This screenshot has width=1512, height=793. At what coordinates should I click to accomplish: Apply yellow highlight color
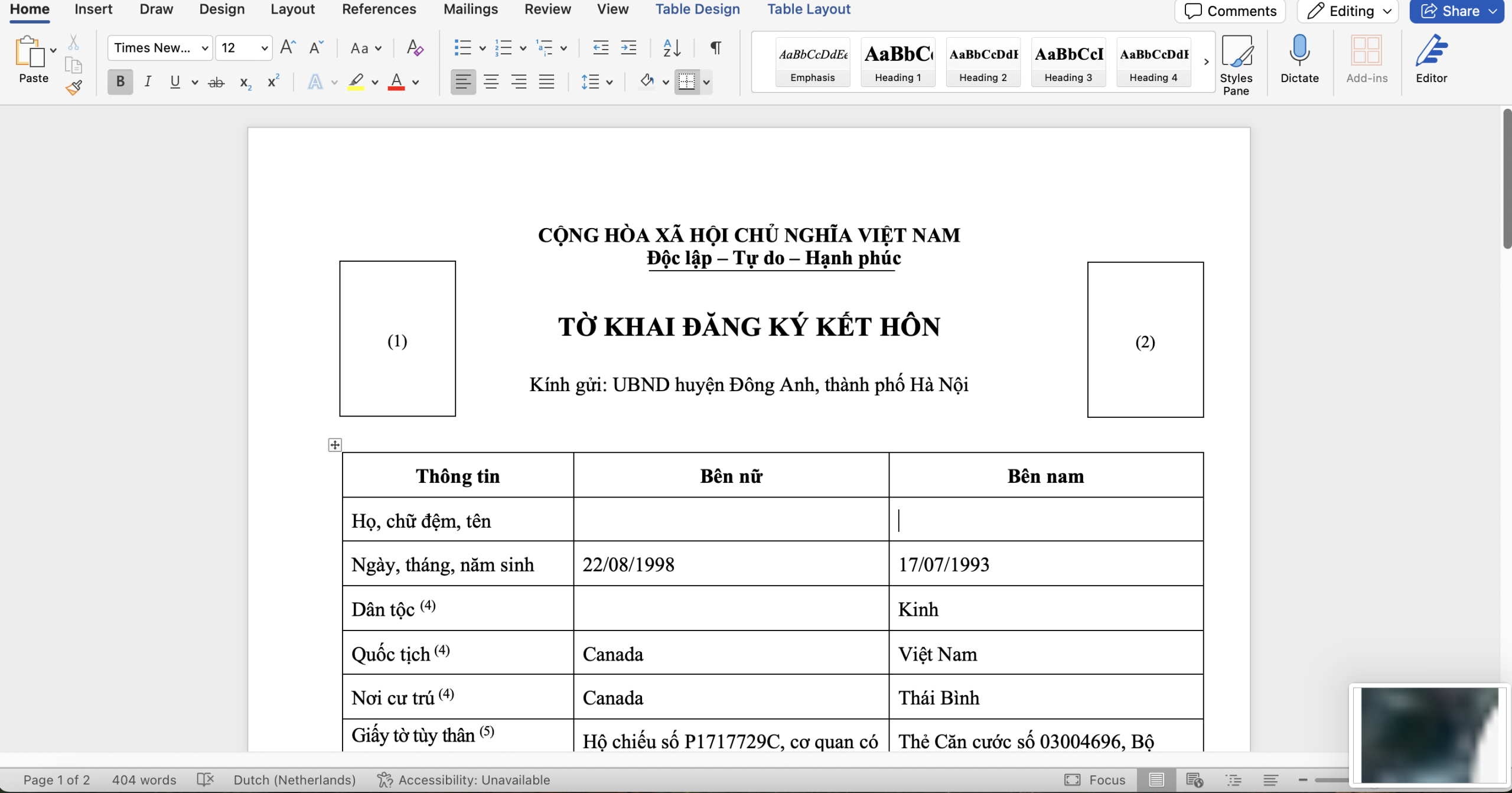(356, 82)
